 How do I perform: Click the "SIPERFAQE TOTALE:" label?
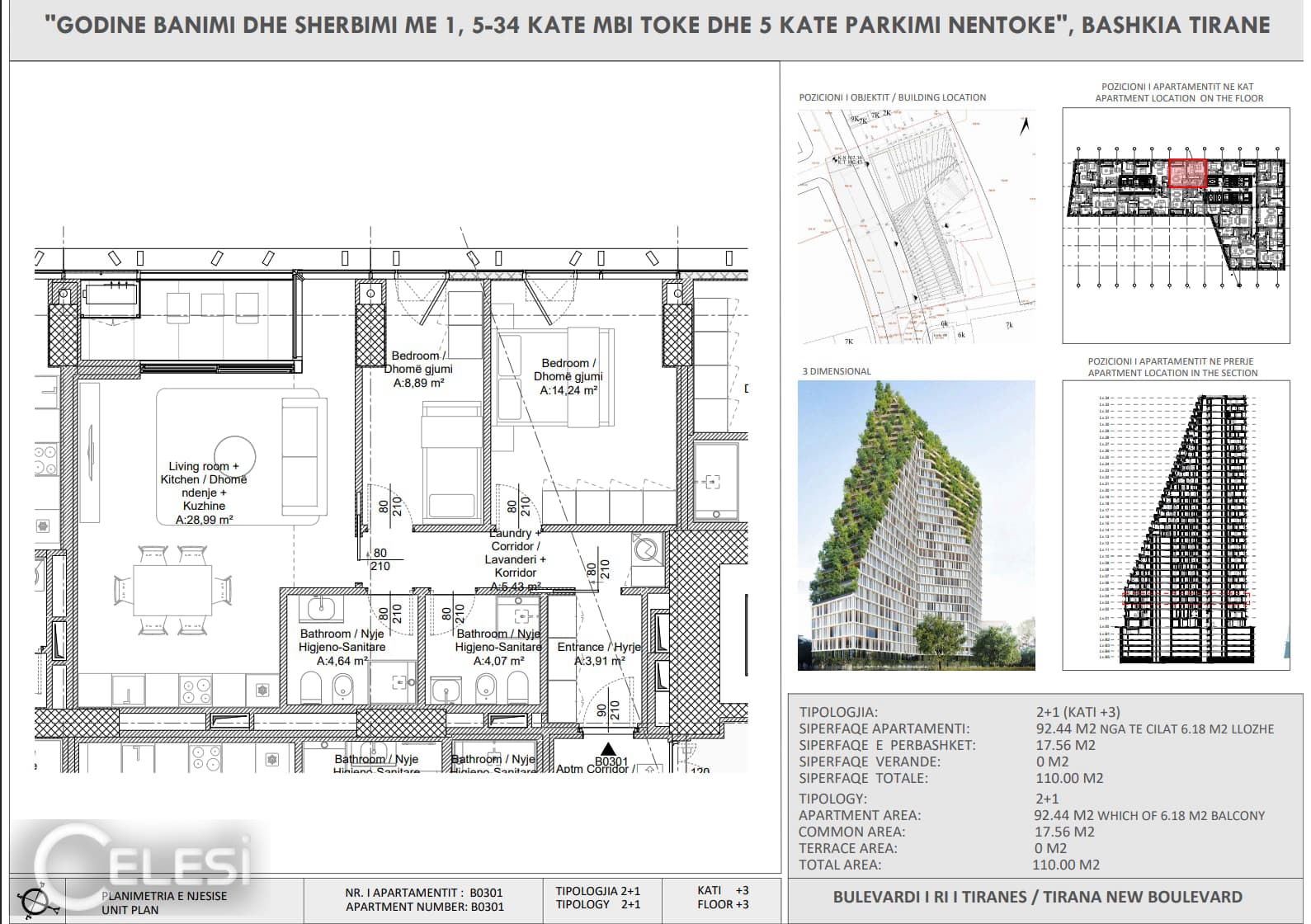coord(863,778)
